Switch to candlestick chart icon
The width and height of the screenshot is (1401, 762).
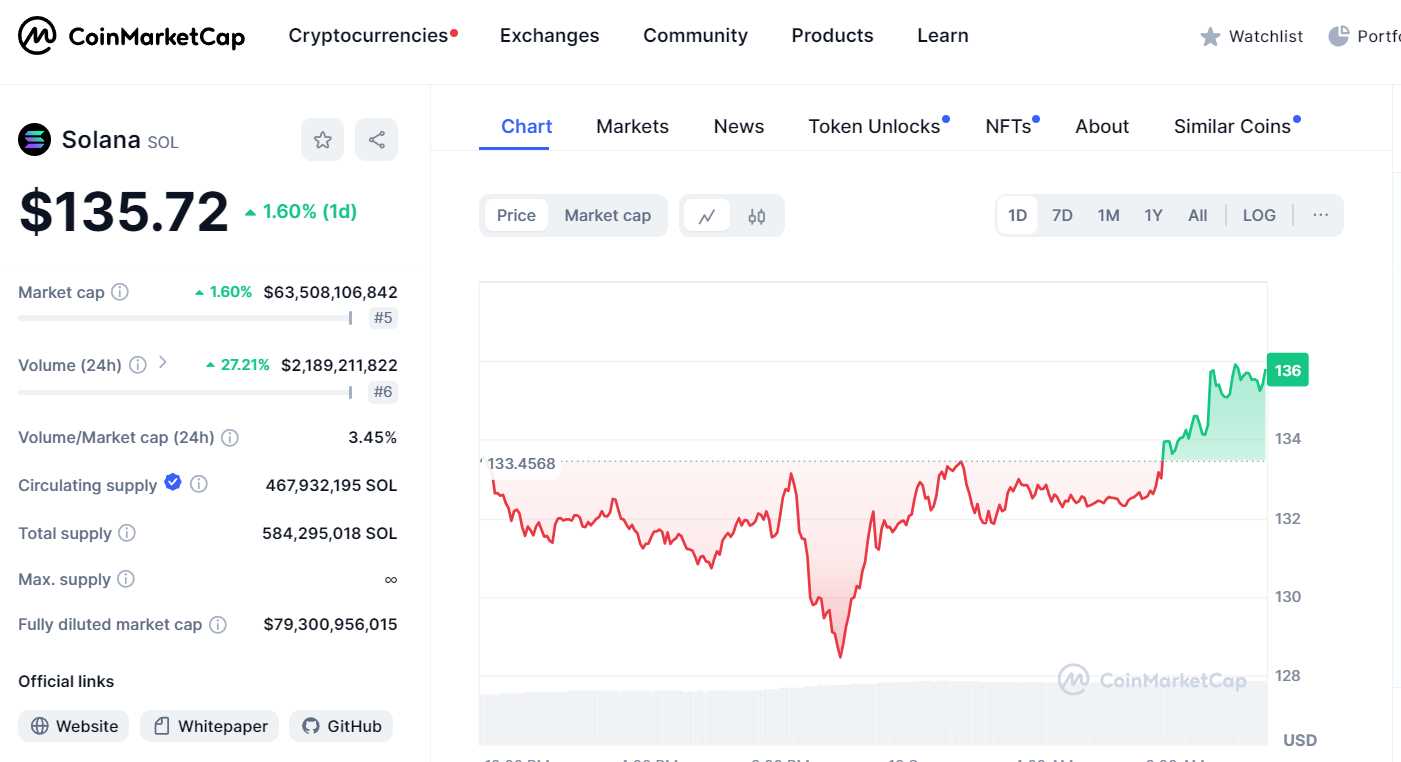[757, 216]
